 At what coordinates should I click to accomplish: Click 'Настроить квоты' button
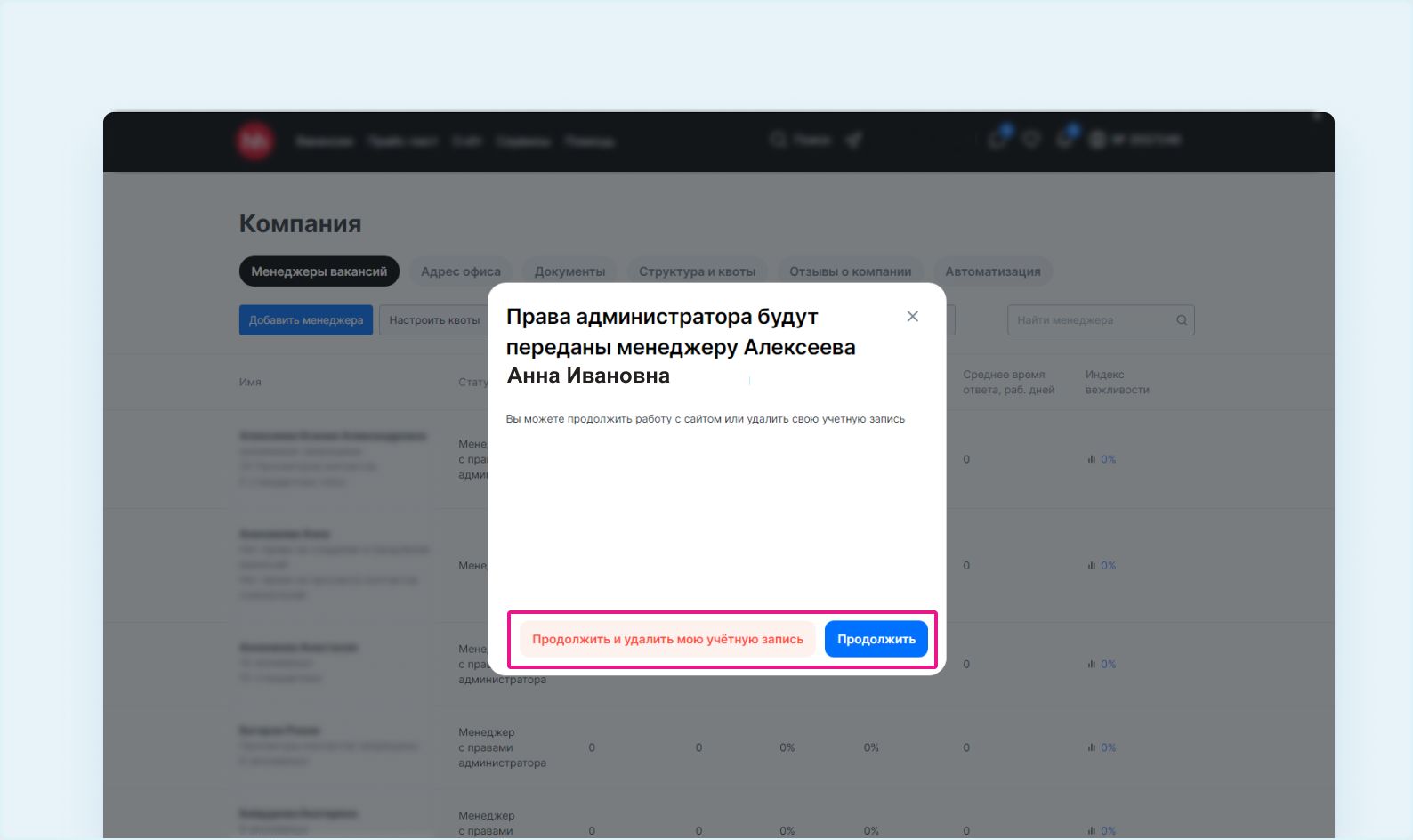pyautogui.click(x=434, y=320)
